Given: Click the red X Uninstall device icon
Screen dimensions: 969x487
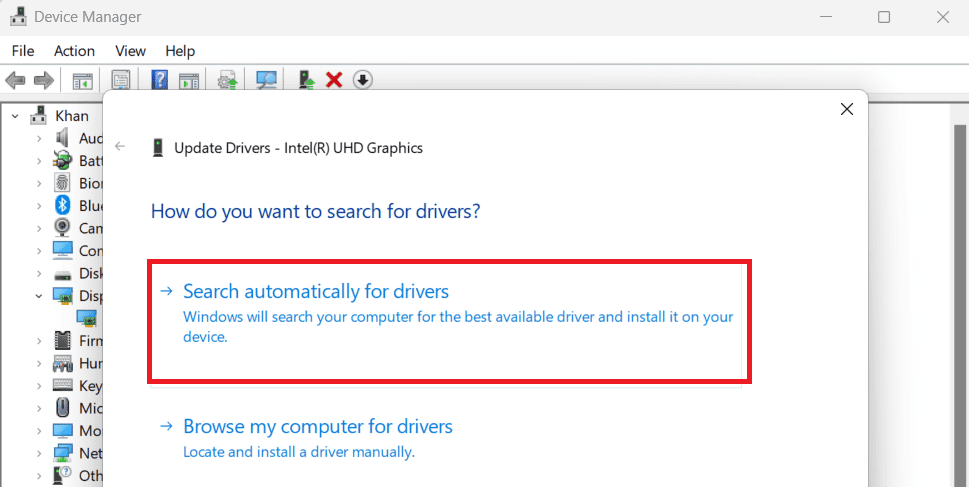Looking at the screenshot, I should (x=334, y=80).
